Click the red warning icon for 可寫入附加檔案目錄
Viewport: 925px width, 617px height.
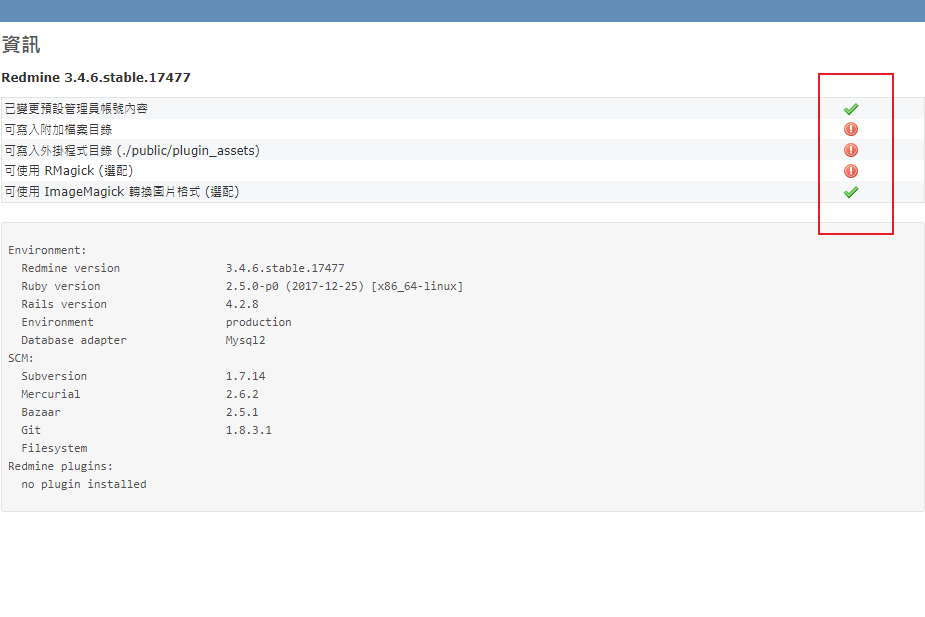click(x=851, y=129)
